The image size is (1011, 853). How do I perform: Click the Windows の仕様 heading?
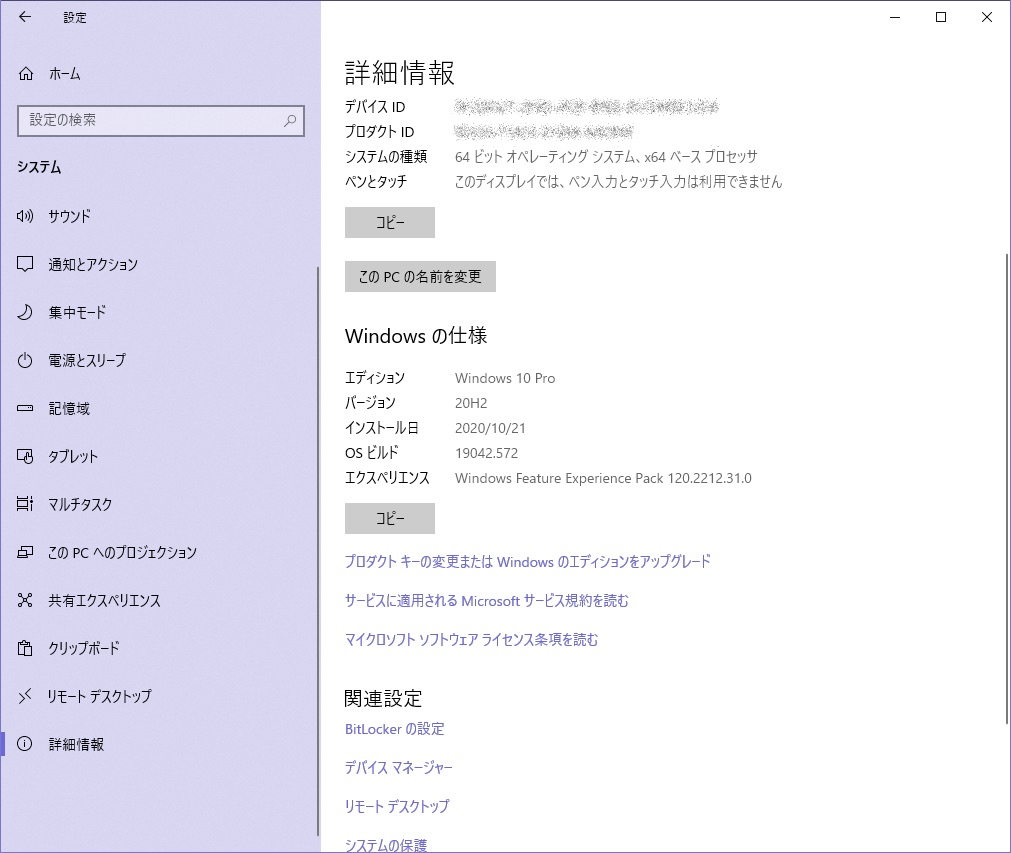click(x=416, y=335)
